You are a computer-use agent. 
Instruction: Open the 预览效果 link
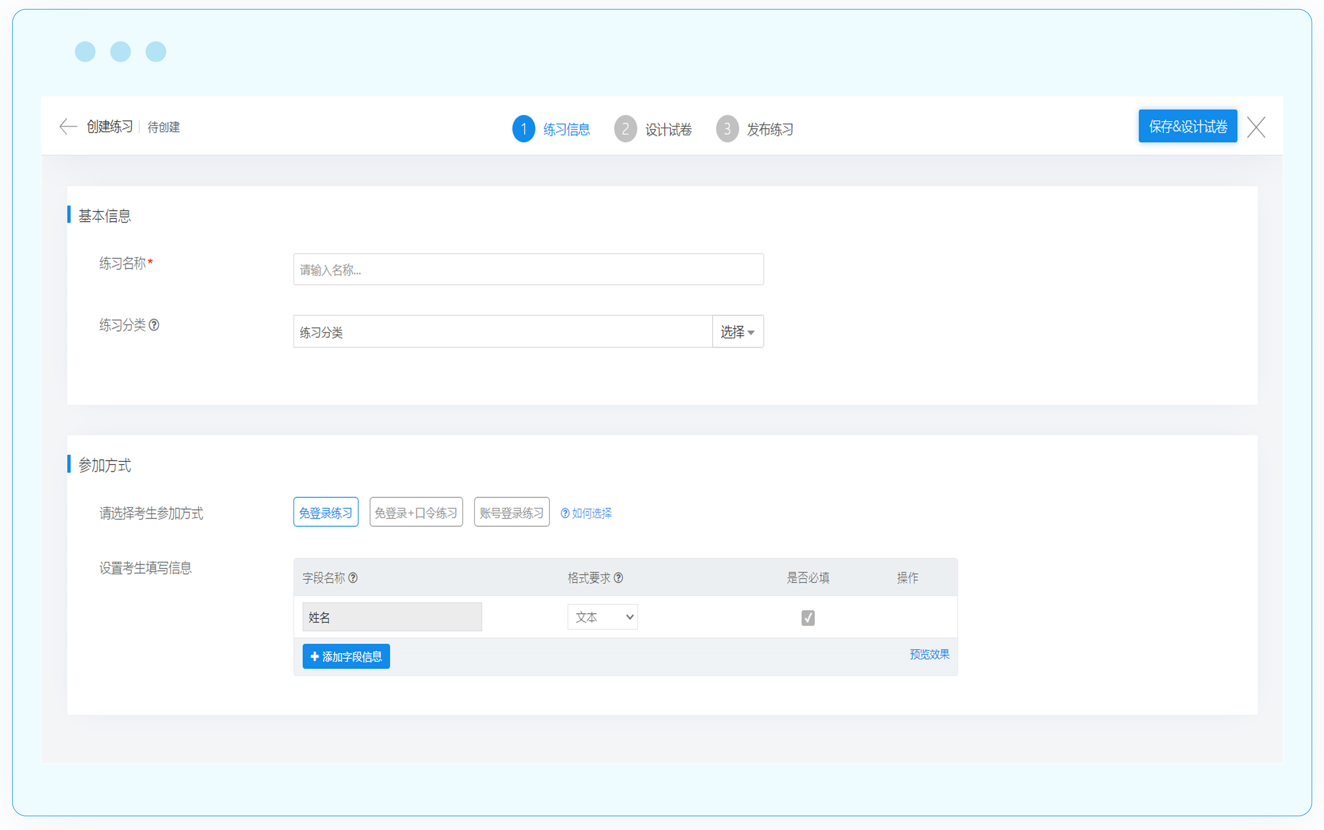929,655
